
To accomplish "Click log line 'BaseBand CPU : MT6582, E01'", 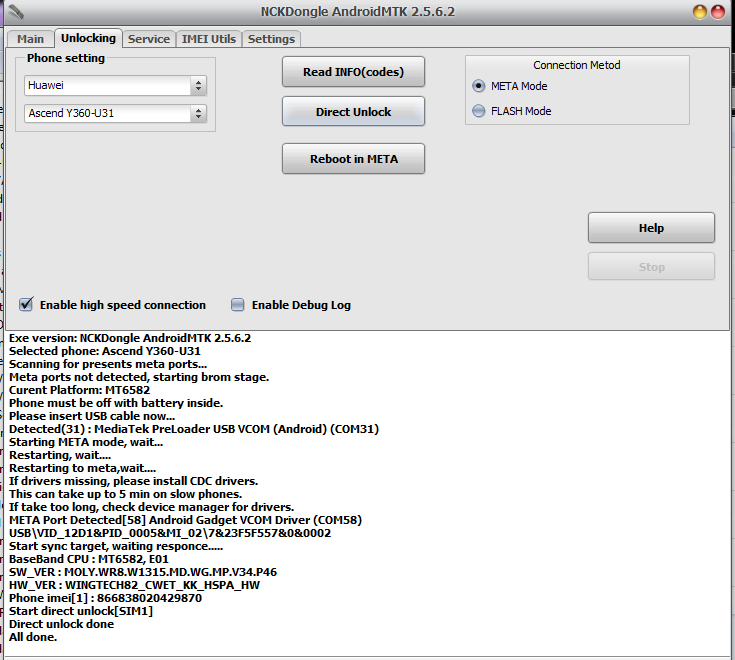I will [89, 559].
